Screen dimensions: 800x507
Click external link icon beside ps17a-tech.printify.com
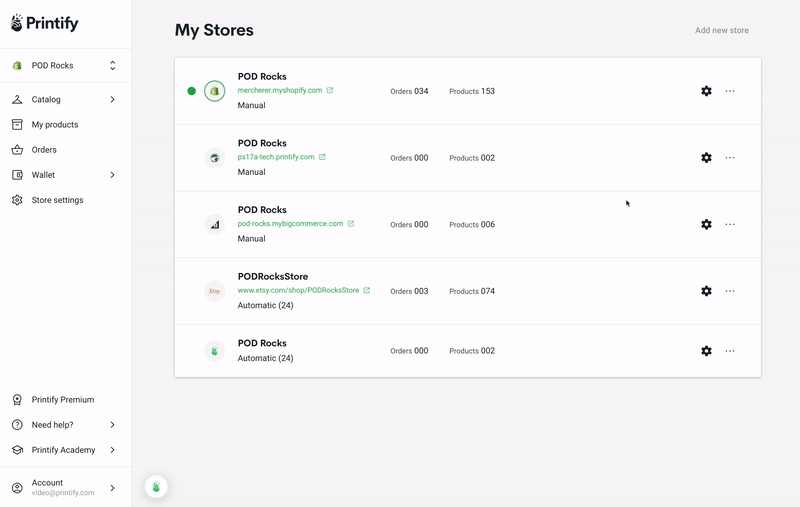coord(322,157)
